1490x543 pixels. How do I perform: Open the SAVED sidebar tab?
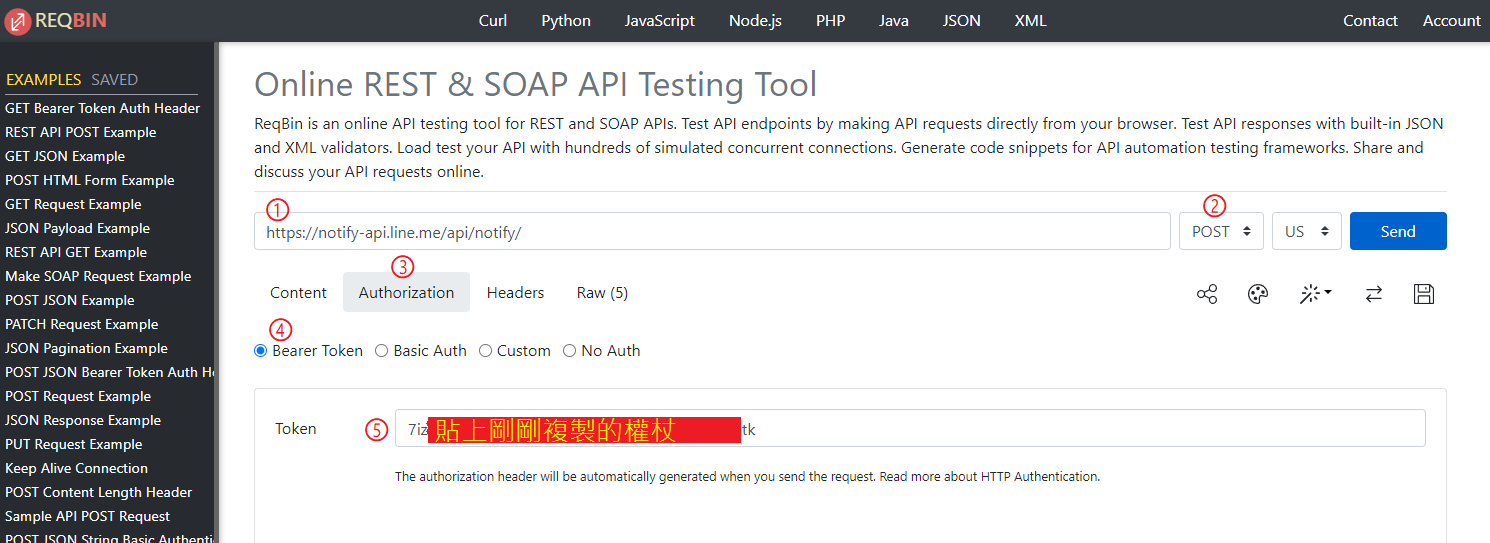pyautogui.click(x=115, y=80)
